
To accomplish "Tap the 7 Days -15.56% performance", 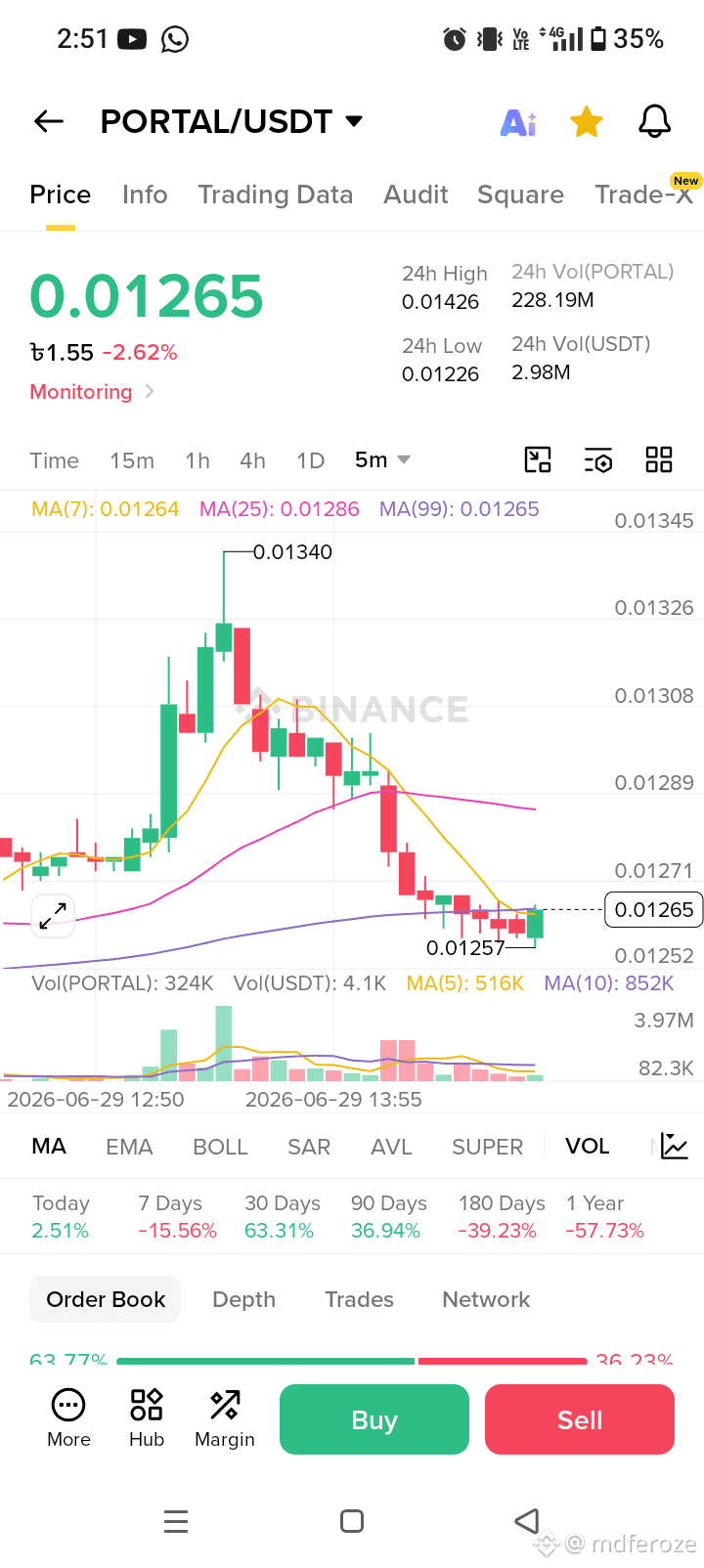I will tap(177, 1217).
